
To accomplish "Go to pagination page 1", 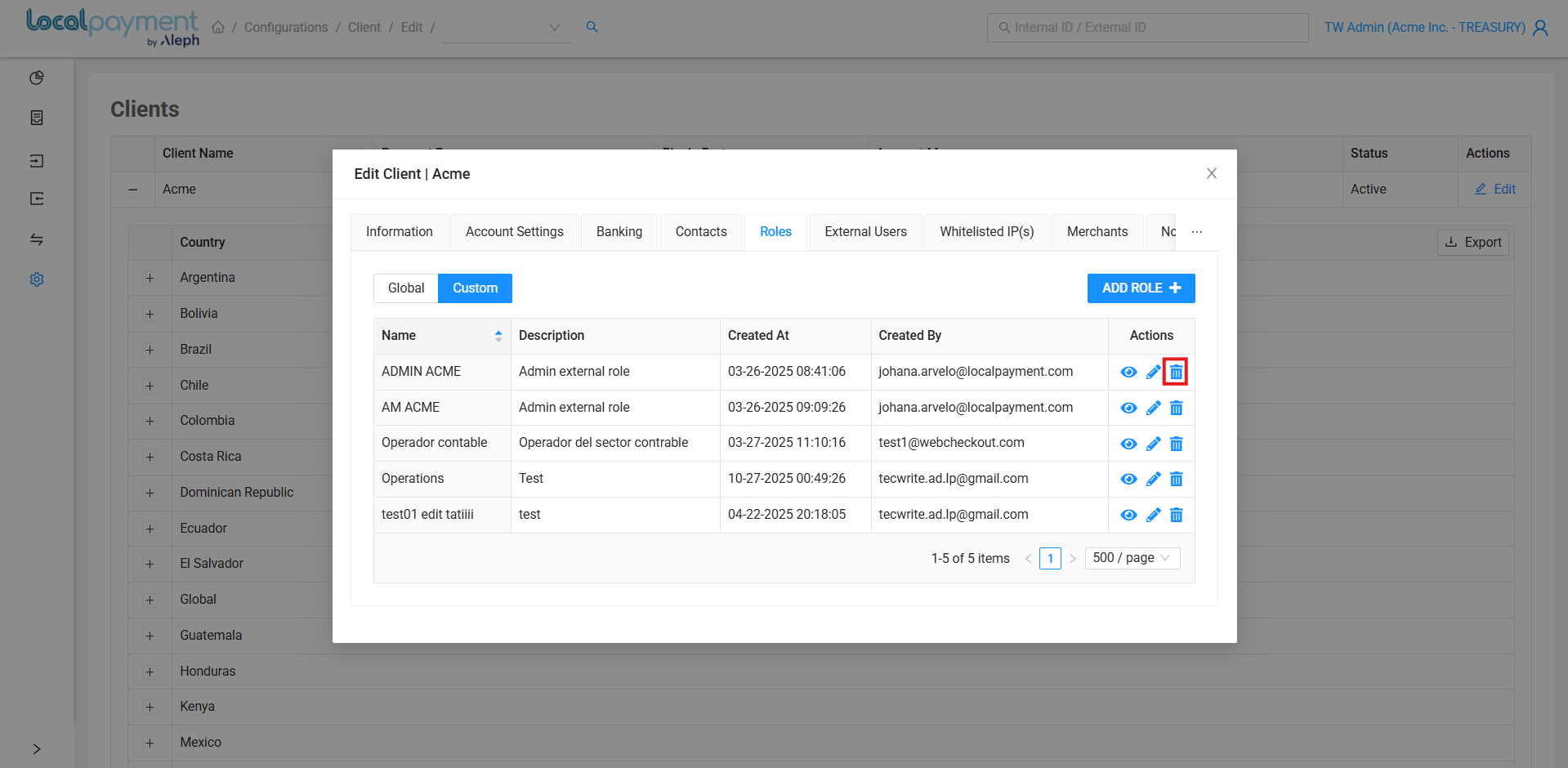I will tap(1050, 559).
